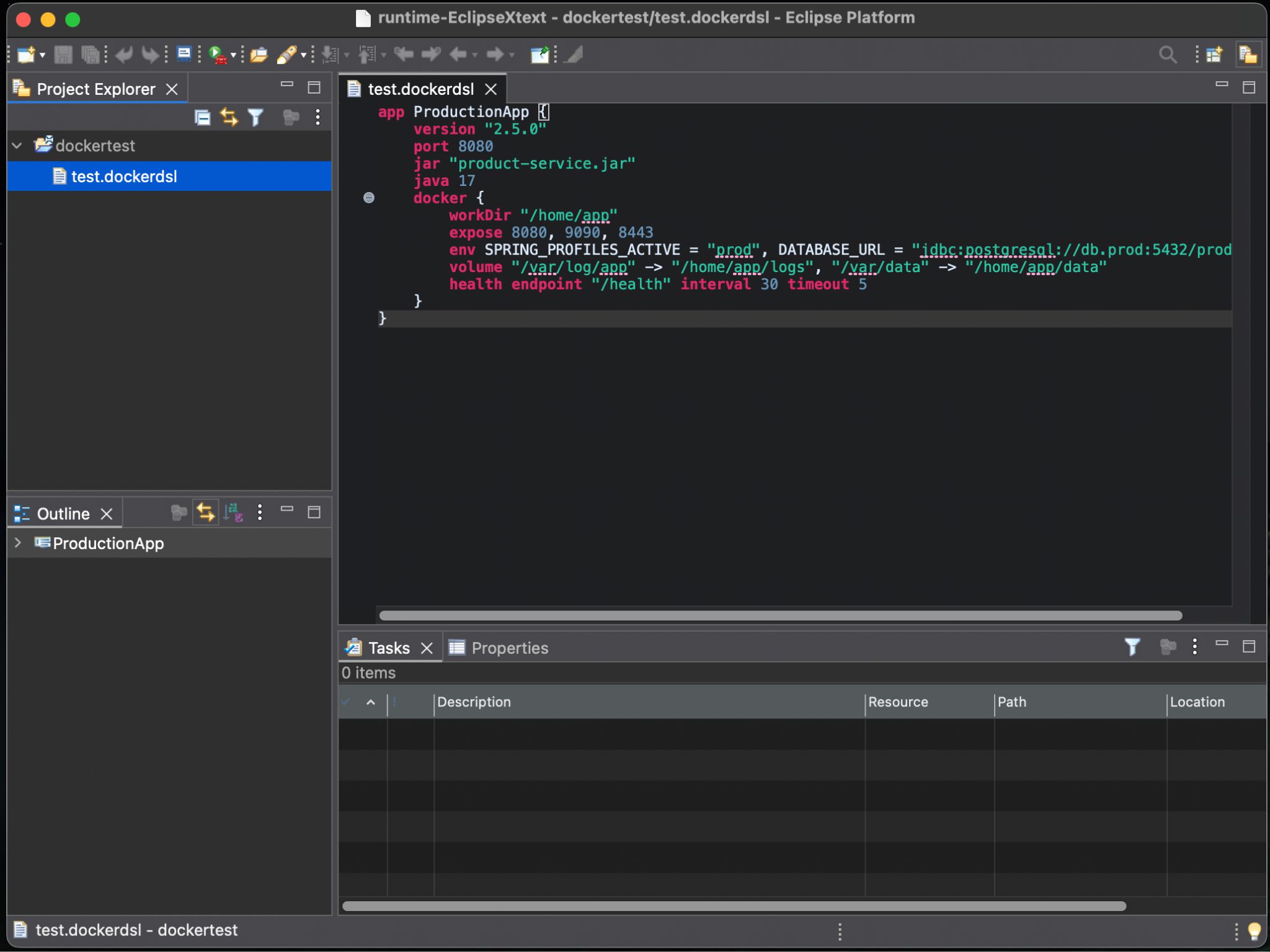This screenshot has width=1270, height=952.
Task: Select the Project Explorer tab
Action: pos(95,89)
